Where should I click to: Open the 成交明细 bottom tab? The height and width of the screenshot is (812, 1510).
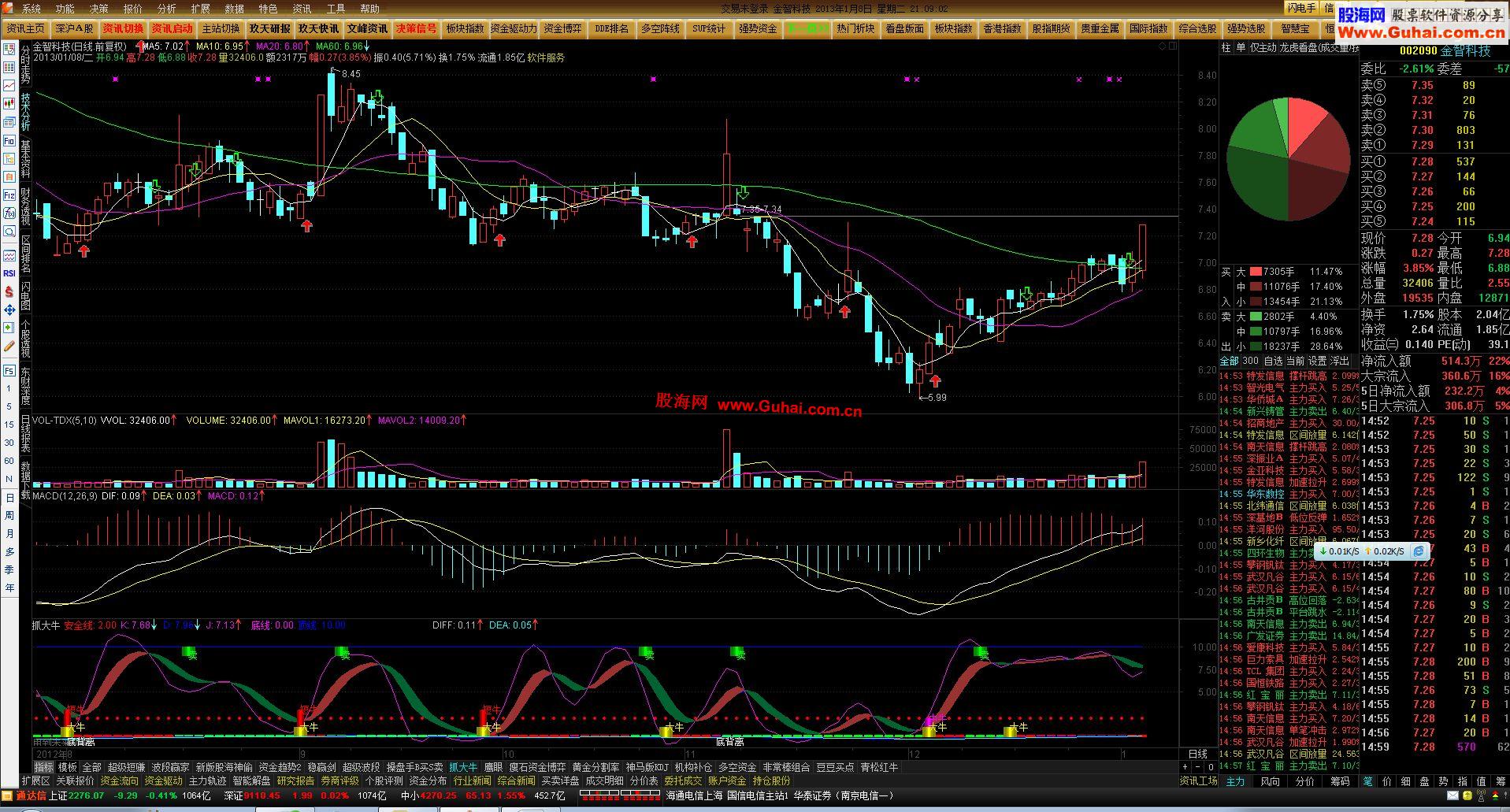(x=604, y=781)
